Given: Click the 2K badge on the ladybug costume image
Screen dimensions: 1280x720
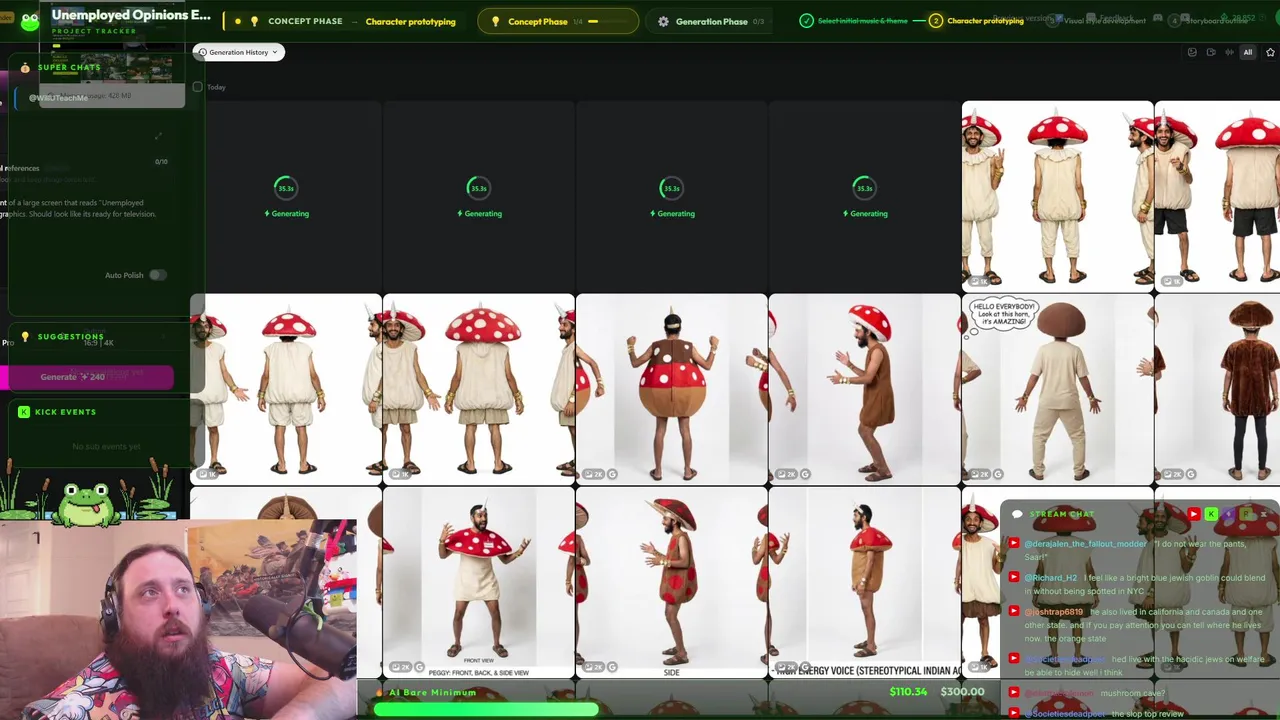Looking at the screenshot, I should 593,474.
